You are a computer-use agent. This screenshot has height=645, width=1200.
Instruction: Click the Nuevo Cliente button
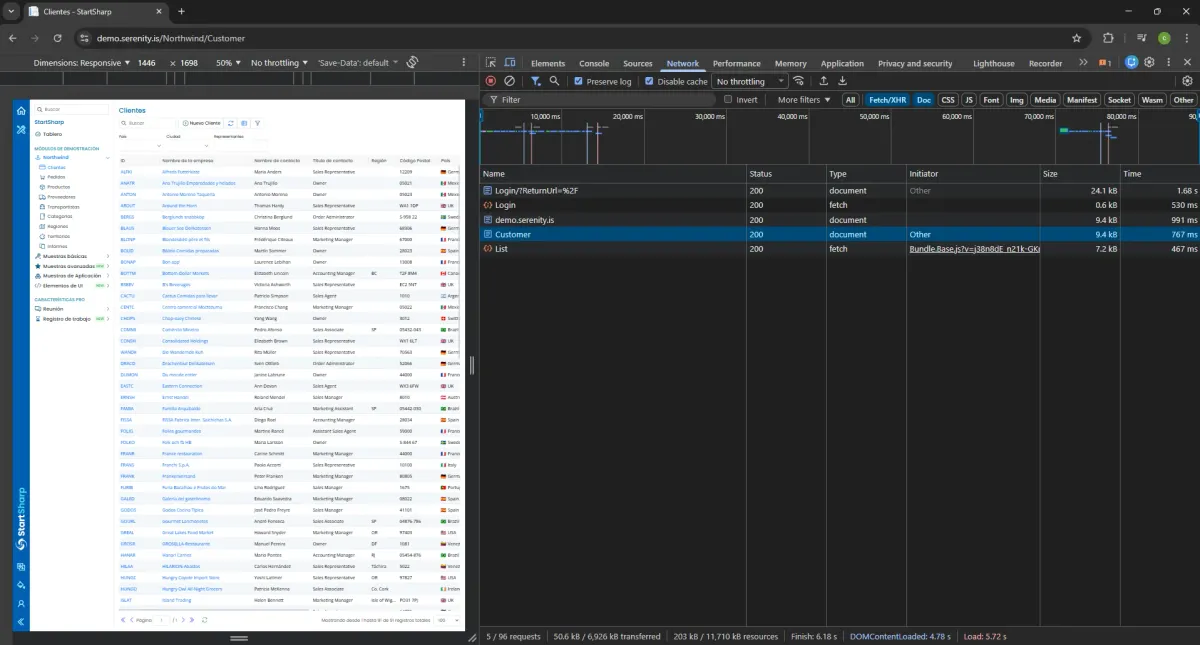pos(202,122)
